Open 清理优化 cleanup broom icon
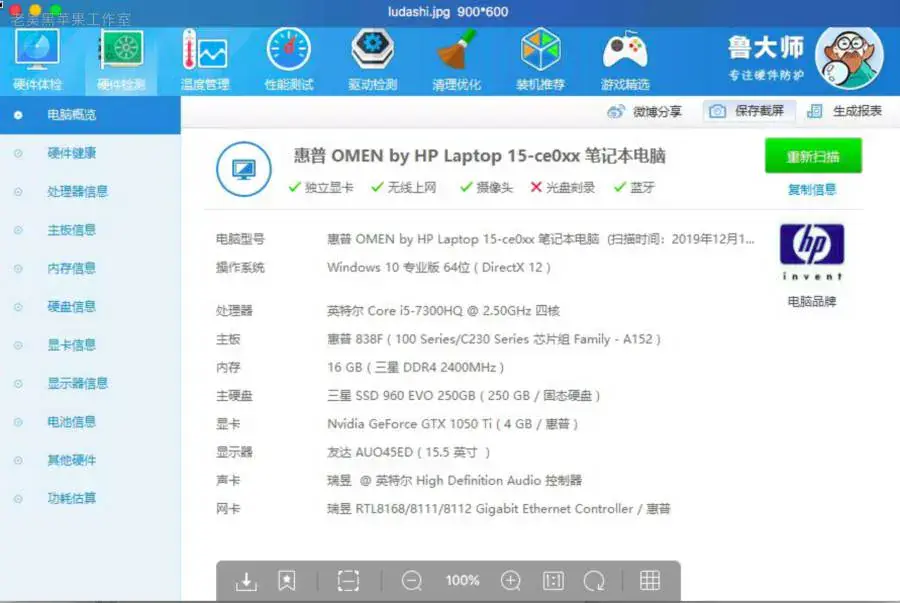 coord(456,60)
